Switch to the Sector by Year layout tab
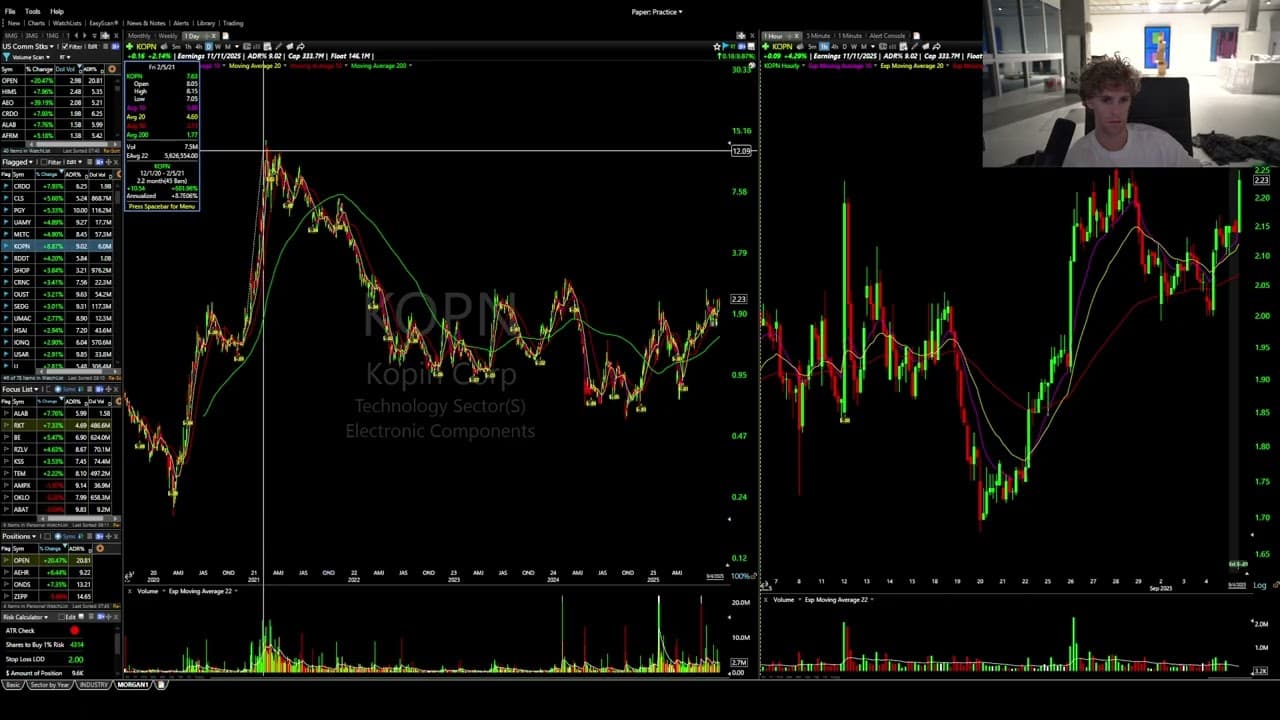 click(50, 685)
